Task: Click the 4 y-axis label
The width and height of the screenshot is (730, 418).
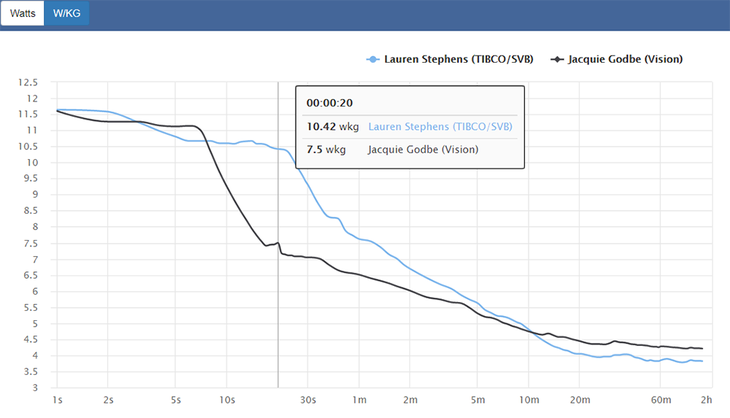Action: pyautogui.click(x=35, y=356)
